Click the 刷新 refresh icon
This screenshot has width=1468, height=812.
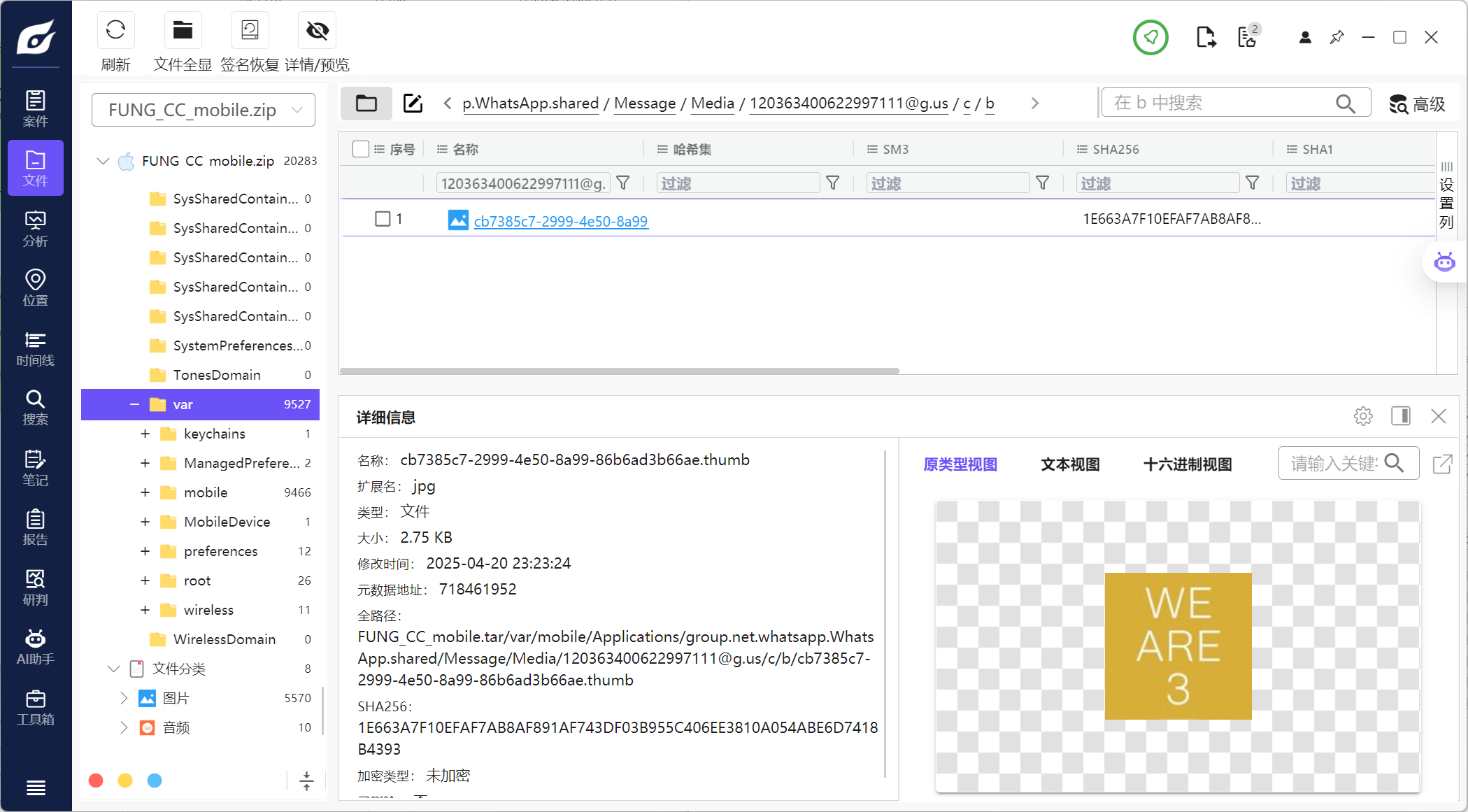click(x=115, y=31)
